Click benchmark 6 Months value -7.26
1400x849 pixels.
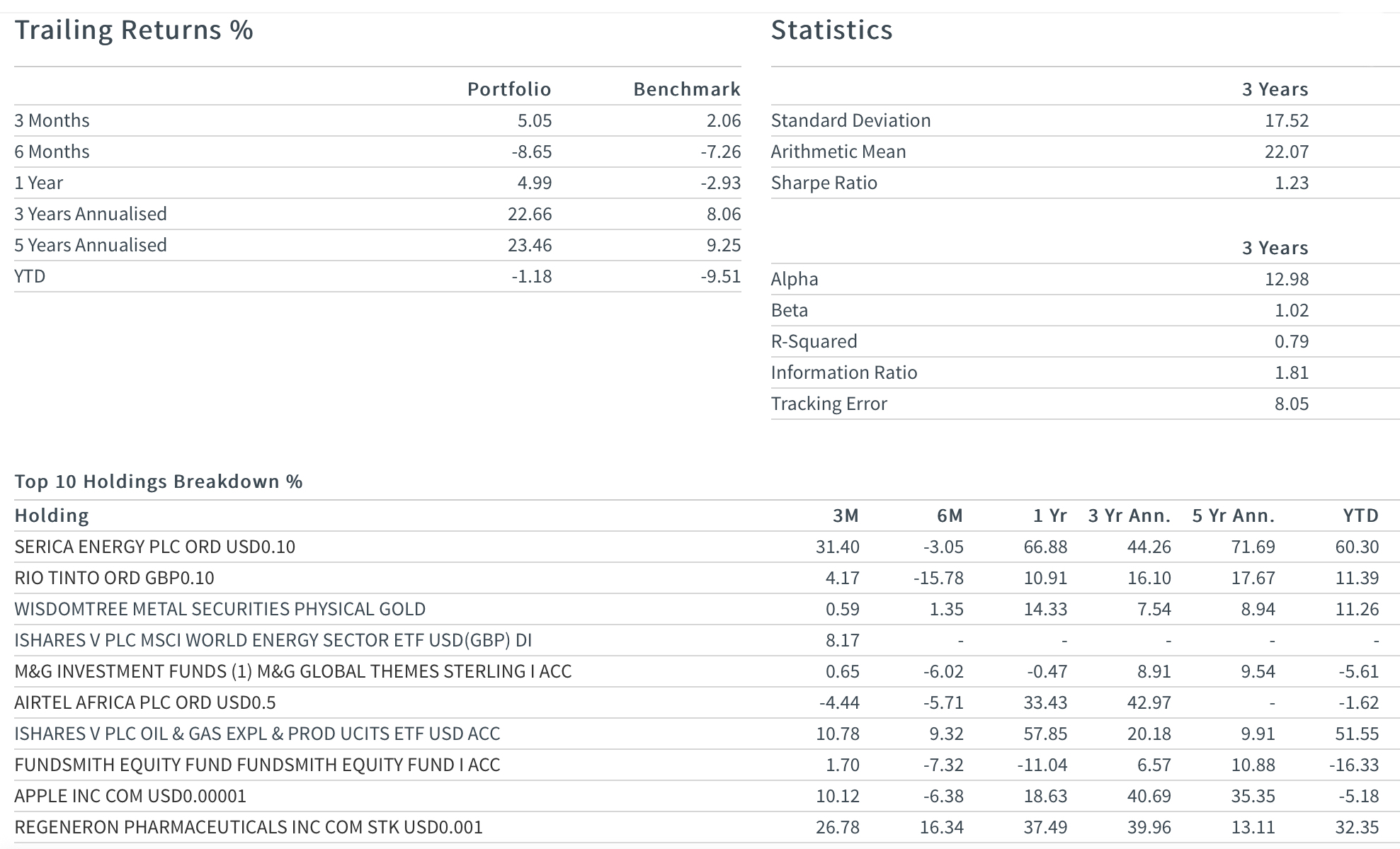pos(720,152)
